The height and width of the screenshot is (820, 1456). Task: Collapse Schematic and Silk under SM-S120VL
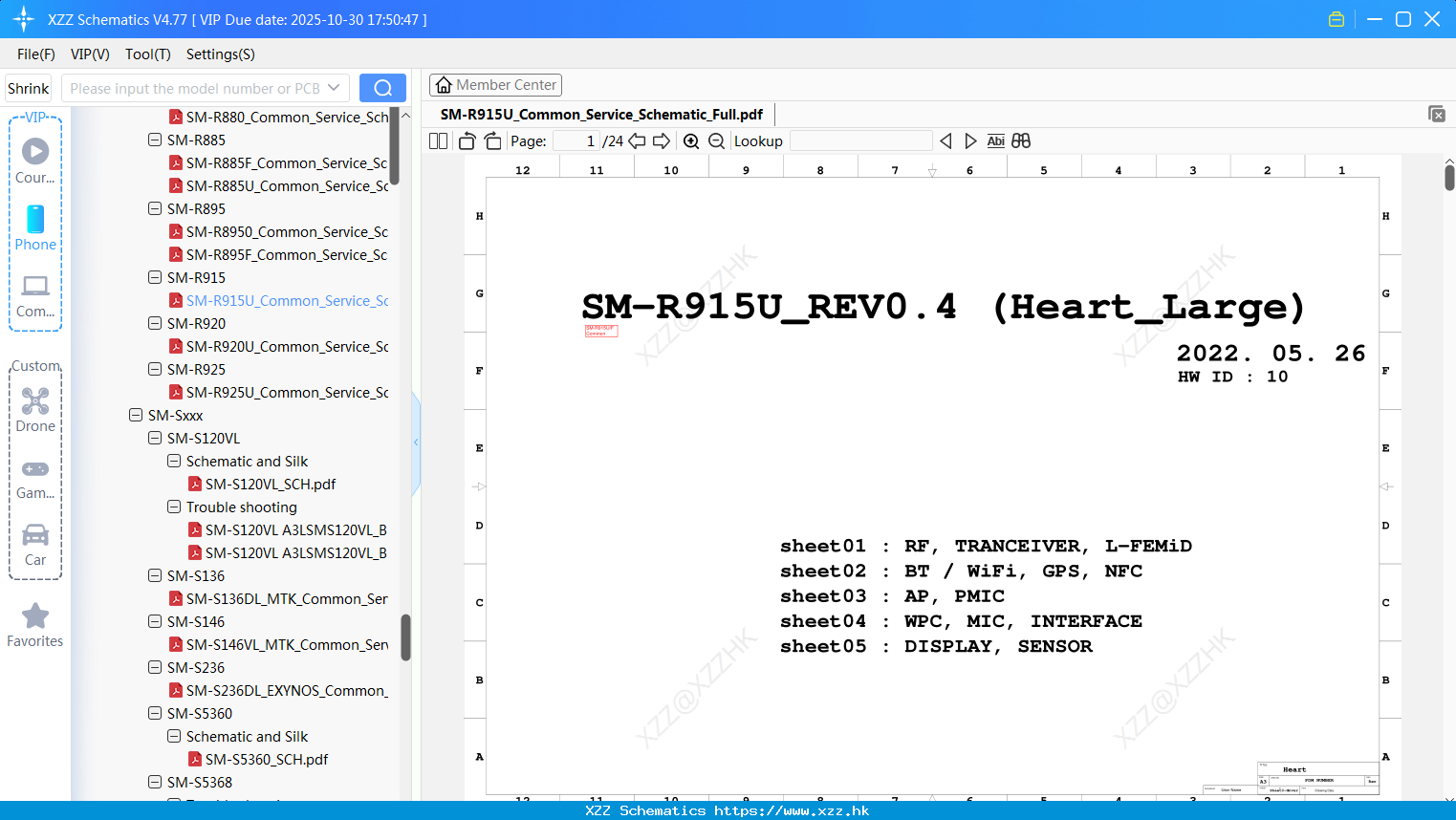[x=174, y=461]
